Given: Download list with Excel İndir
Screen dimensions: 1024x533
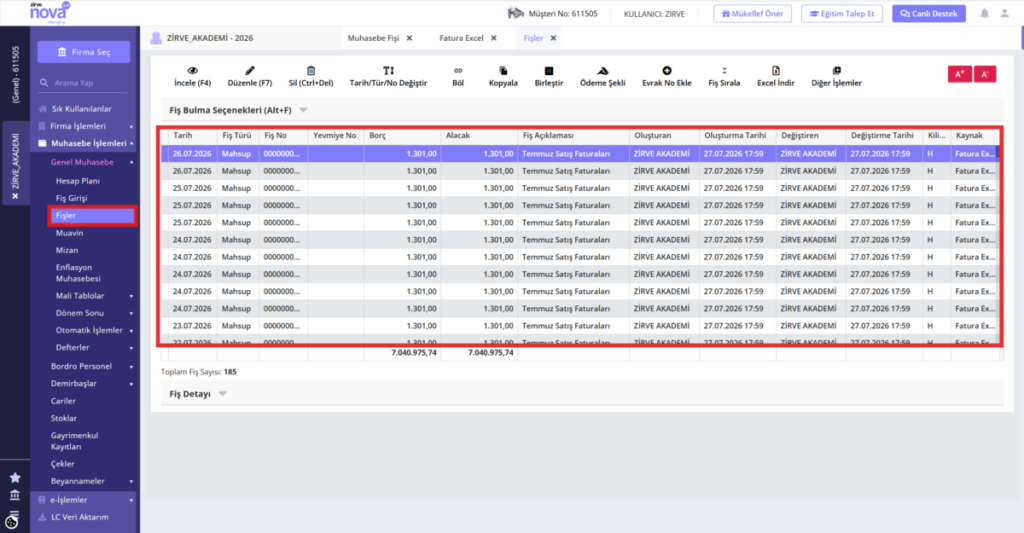Looking at the screenshot, I should pos(776,76).
